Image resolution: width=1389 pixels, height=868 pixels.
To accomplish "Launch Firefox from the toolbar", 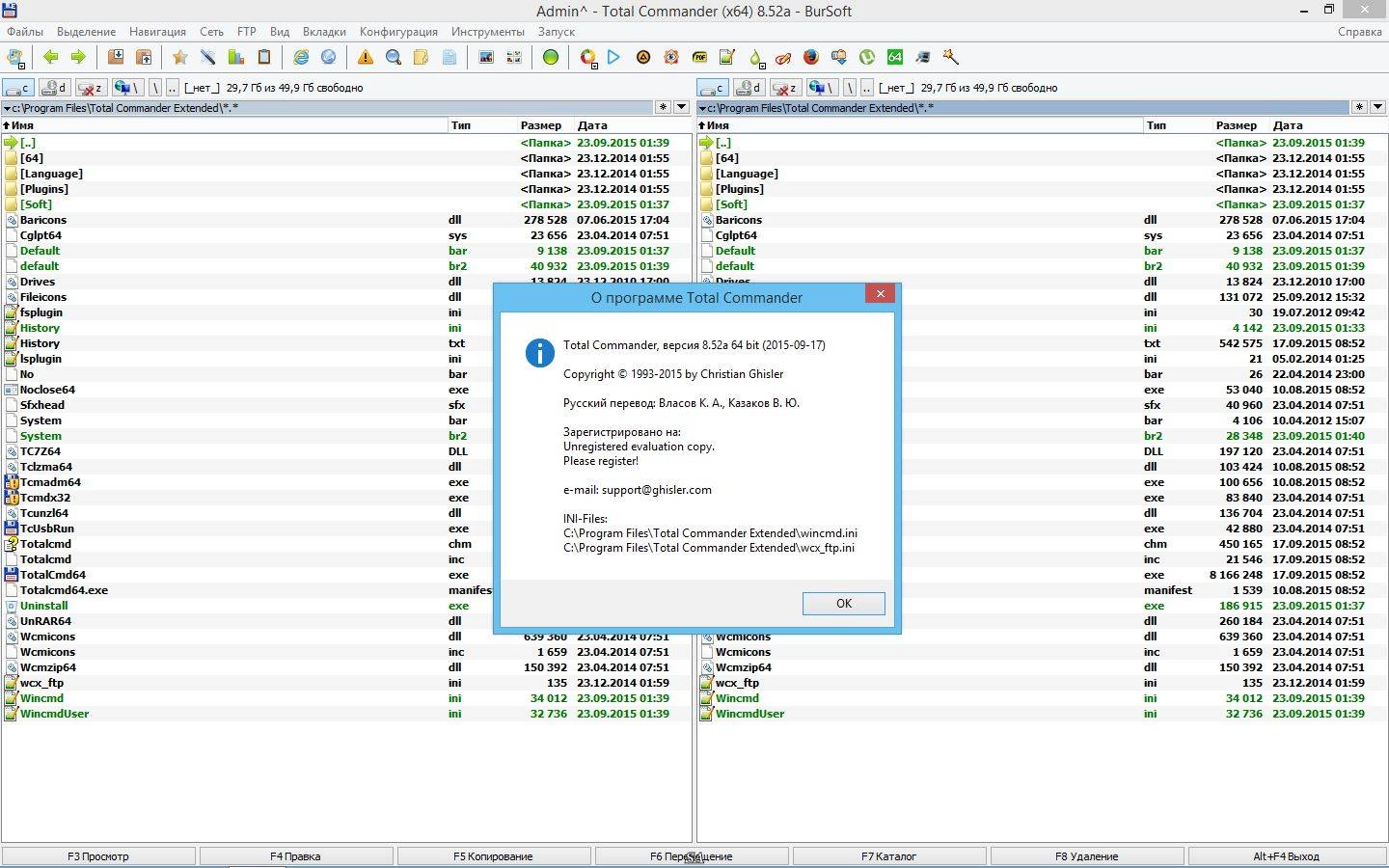I will pyautogui.click(x=811, y=57).
